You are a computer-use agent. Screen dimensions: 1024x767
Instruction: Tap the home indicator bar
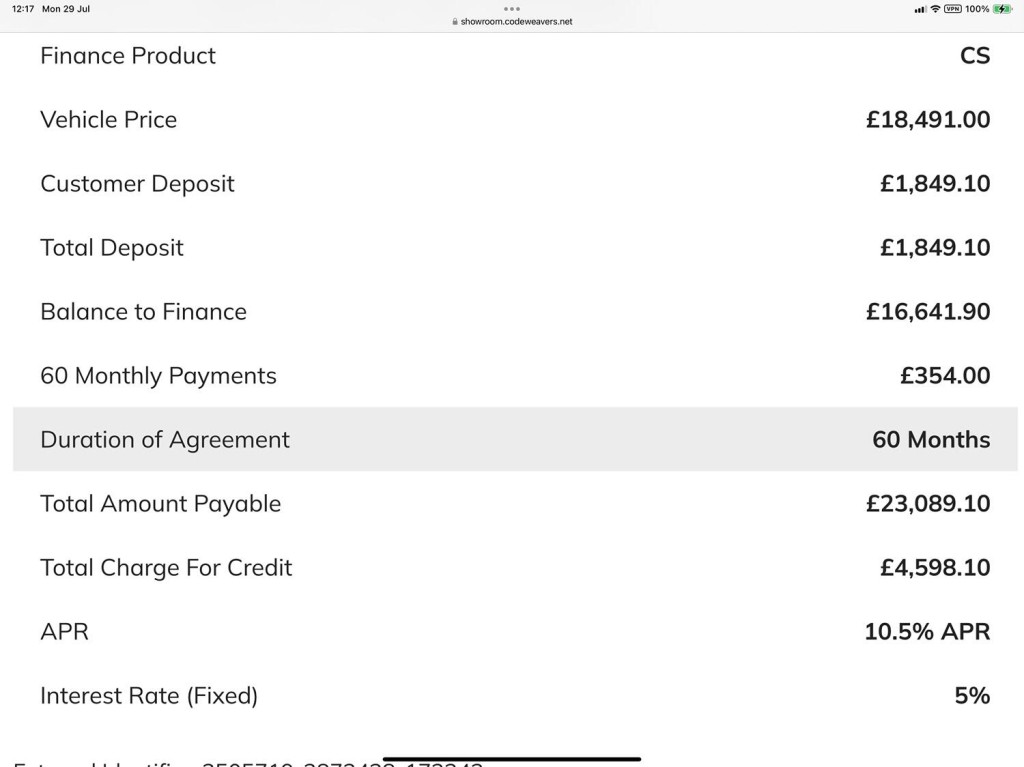pos(512,759)
